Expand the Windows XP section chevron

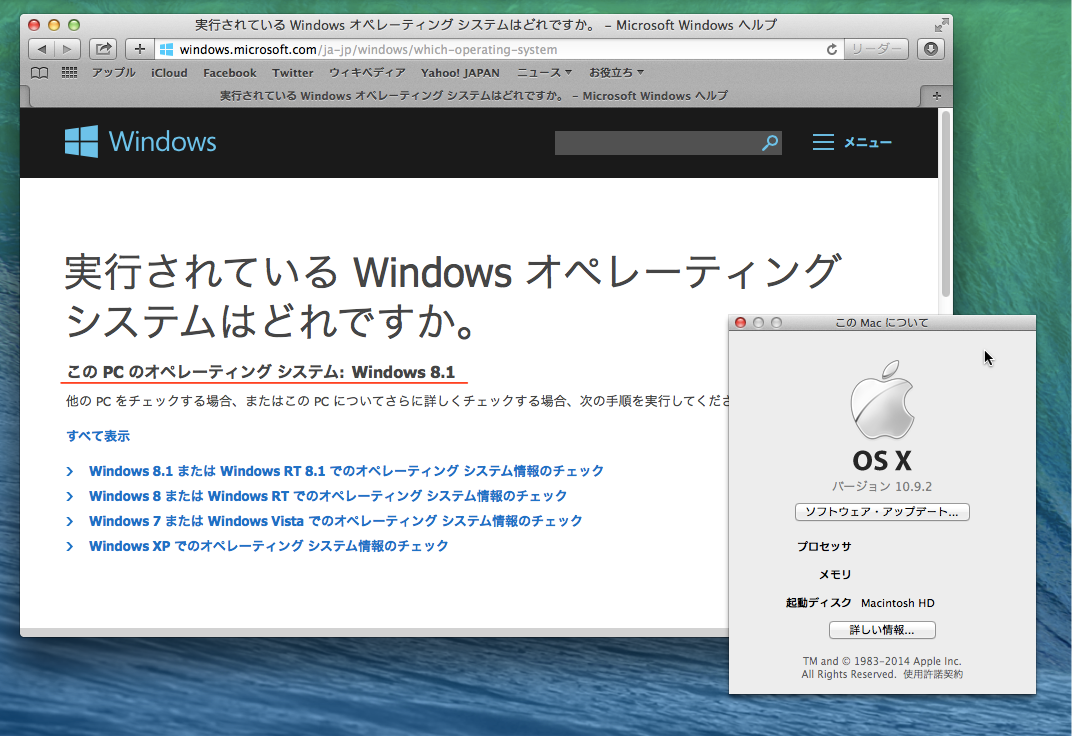[70, 546]
